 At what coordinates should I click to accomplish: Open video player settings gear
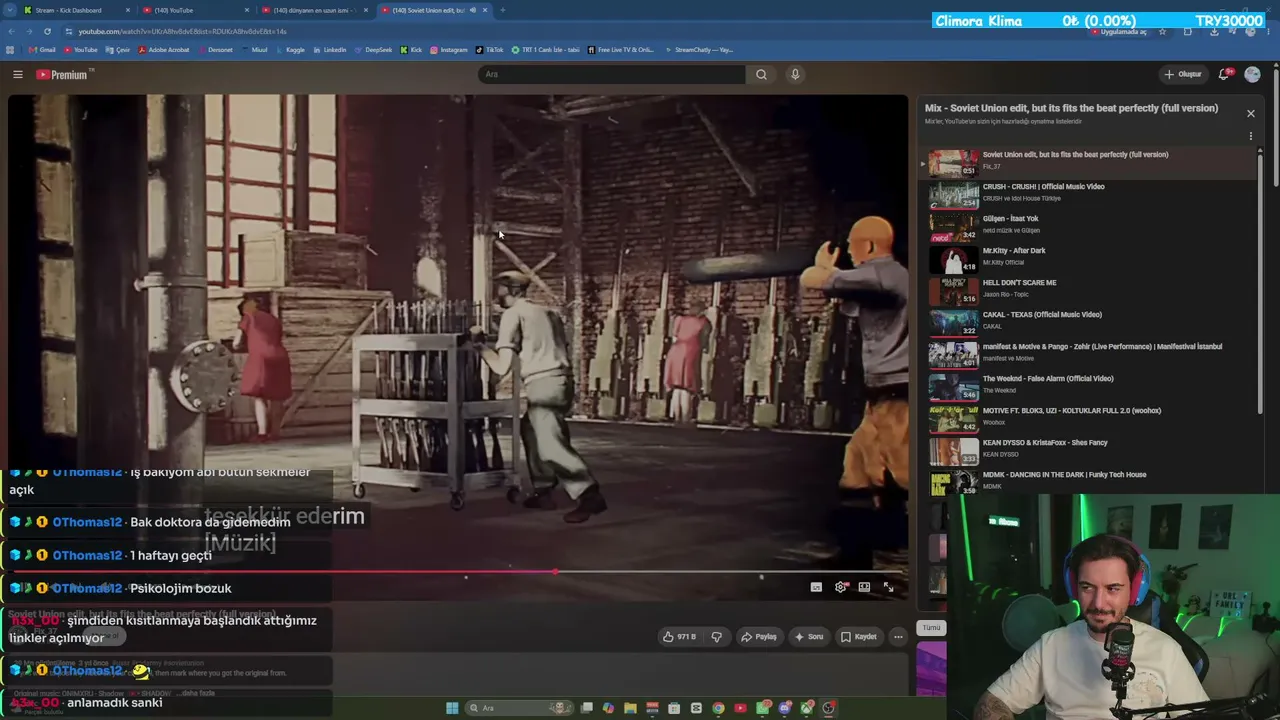point(840,587)
